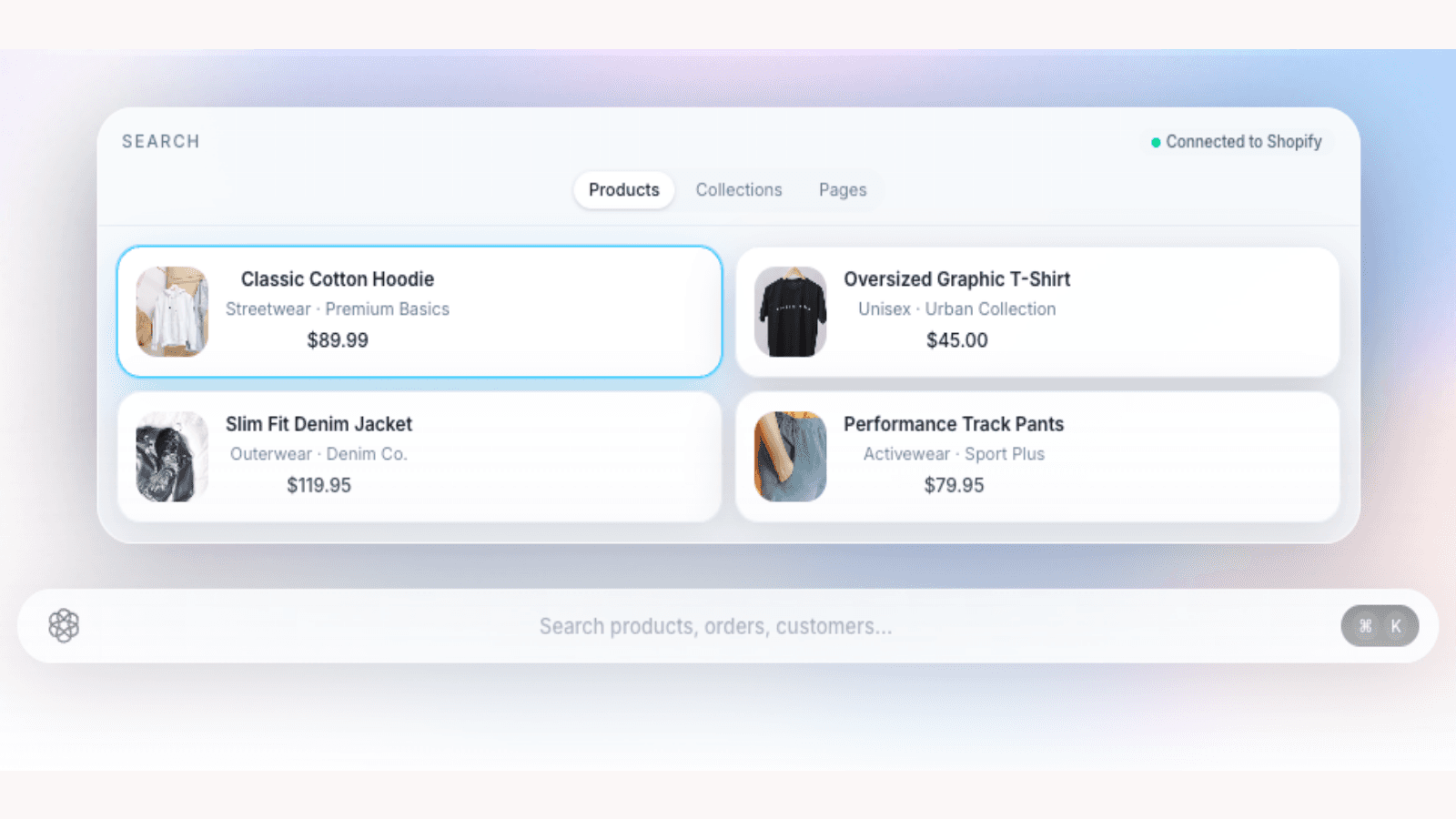Select the Slim Fit Denim Jacket title

click(318, 424)
